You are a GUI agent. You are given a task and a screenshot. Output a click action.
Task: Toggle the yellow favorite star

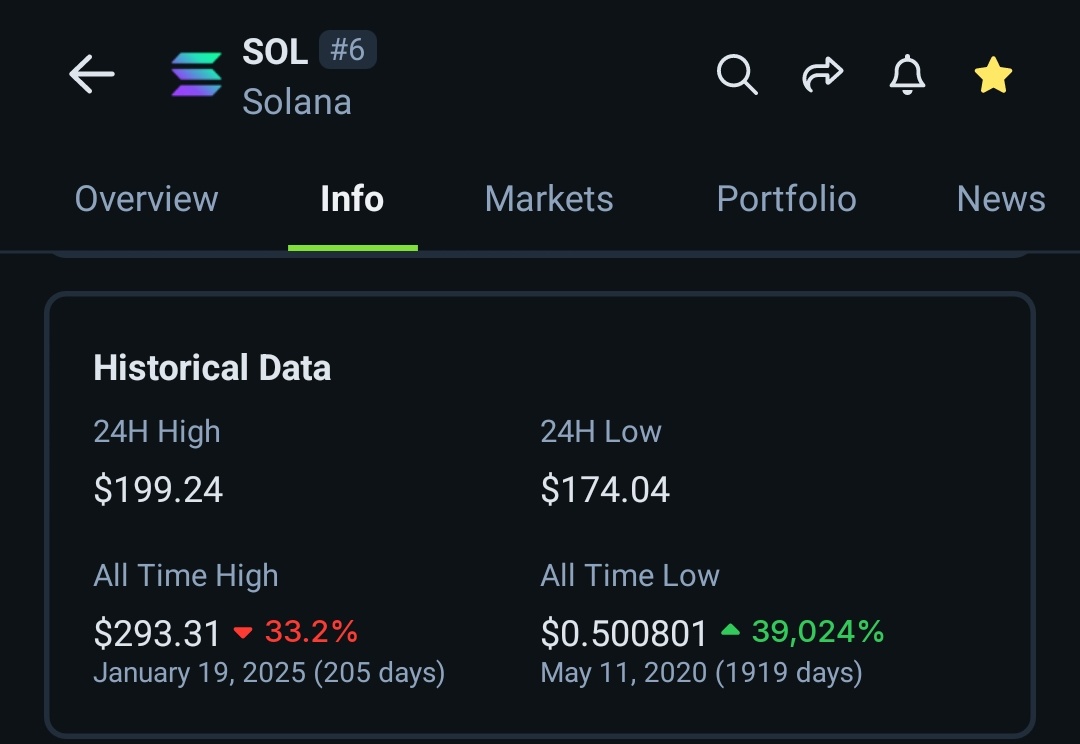coord(993,74)
